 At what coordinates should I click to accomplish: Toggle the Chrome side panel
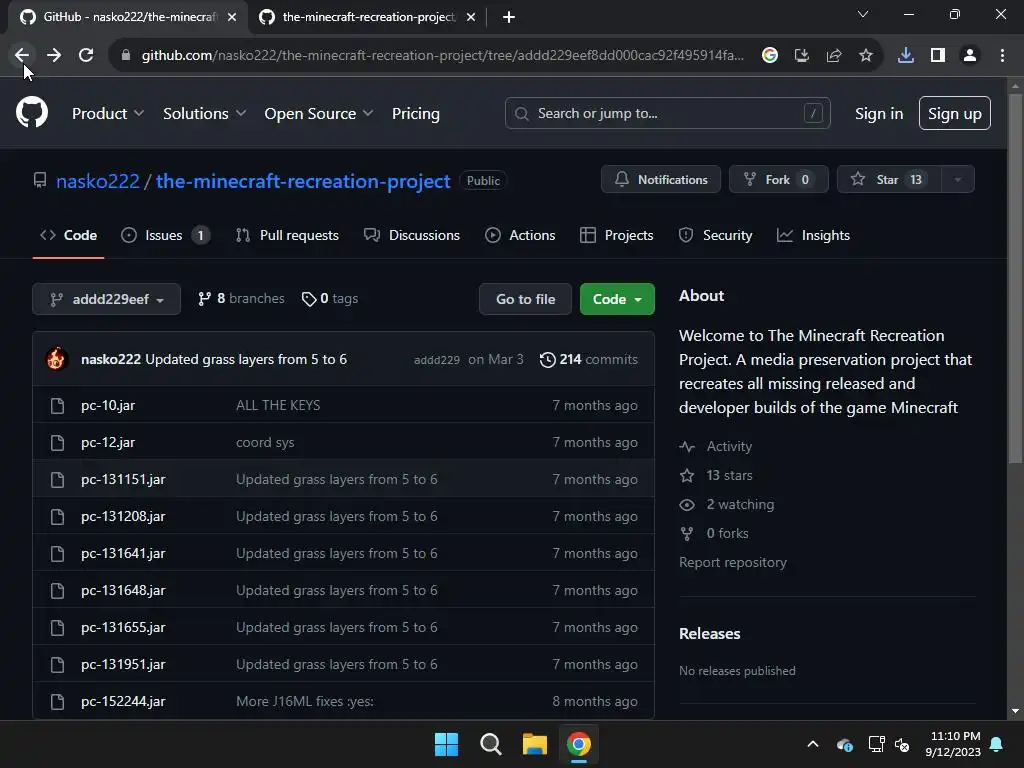click(x=938, y=56)
